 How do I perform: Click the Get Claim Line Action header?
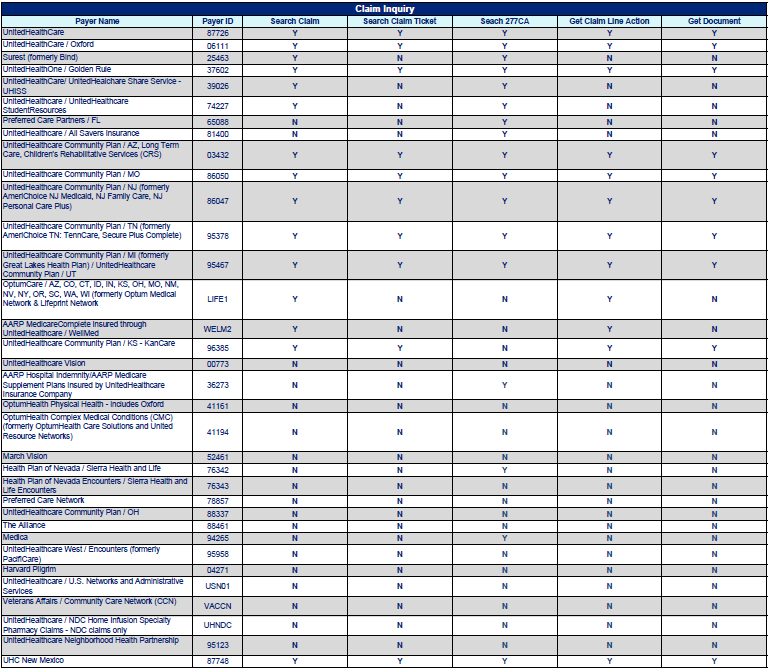(x=609, y=21)
